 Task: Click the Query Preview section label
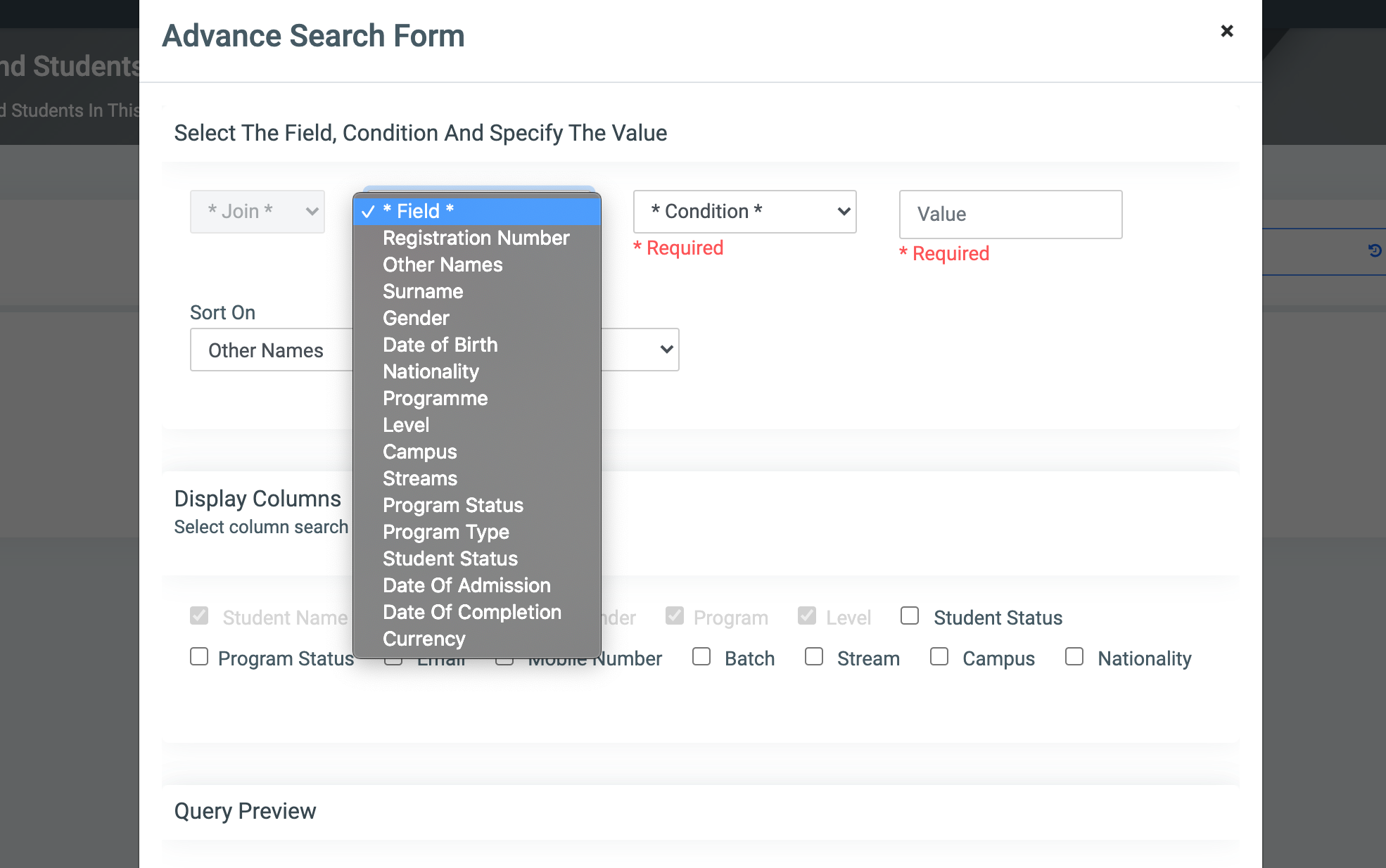click(x=243, y=811)
